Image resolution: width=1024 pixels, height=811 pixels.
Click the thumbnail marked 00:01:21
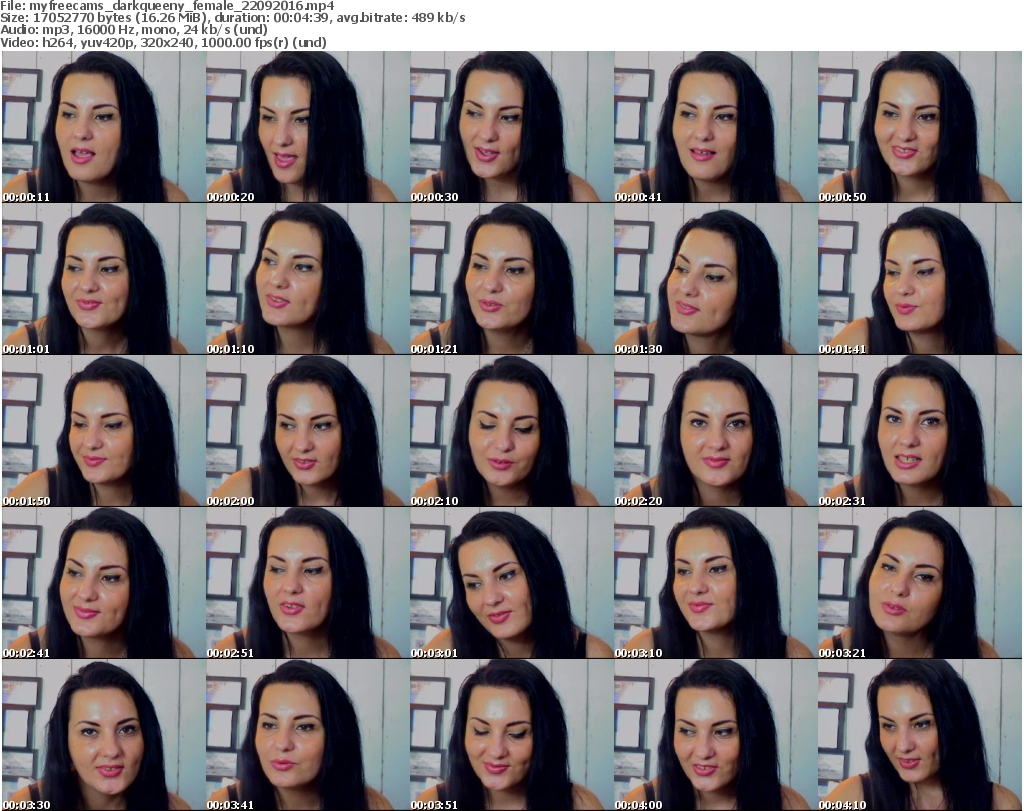(511, 279)
